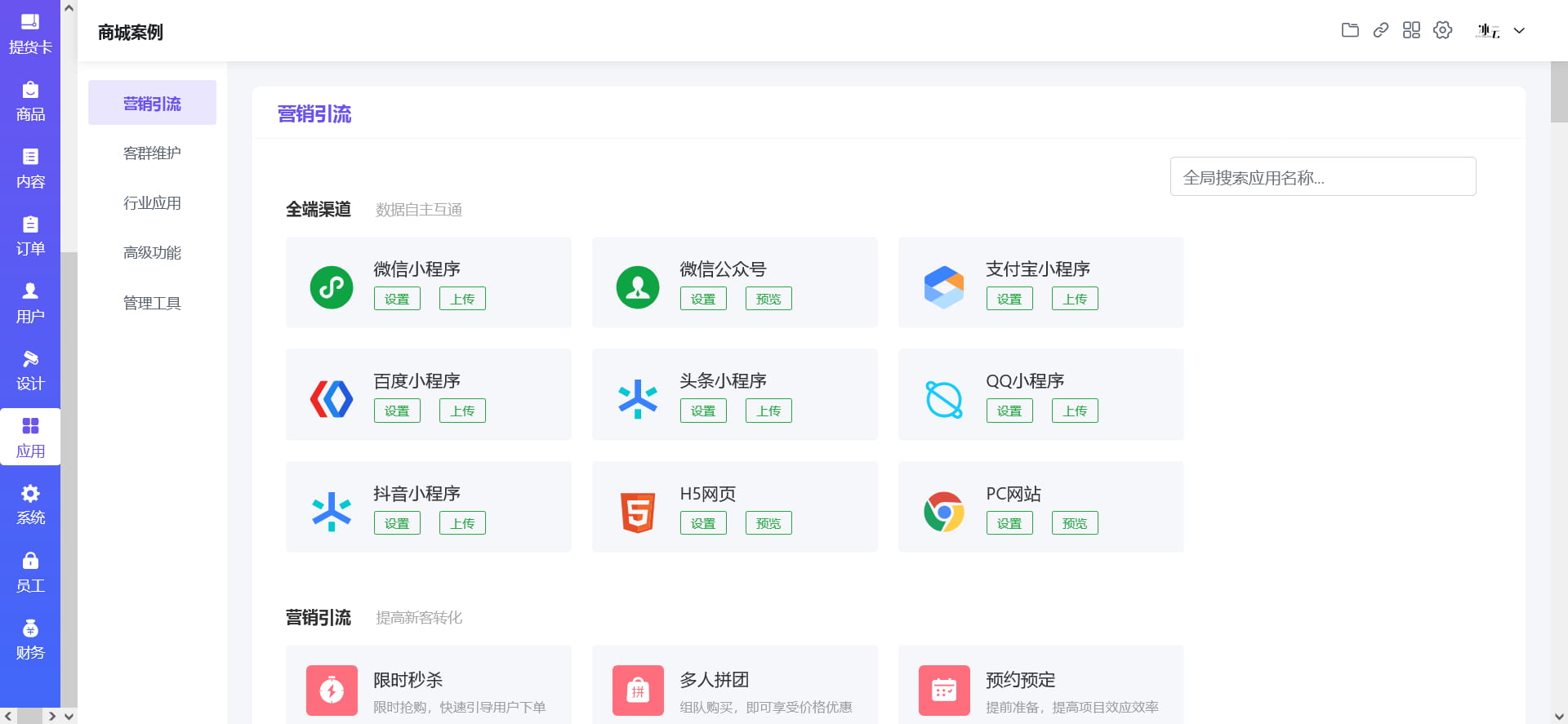Click 上传 under 头条小程序
Screen dimensions: 1568x724
(x=768, y=411)
